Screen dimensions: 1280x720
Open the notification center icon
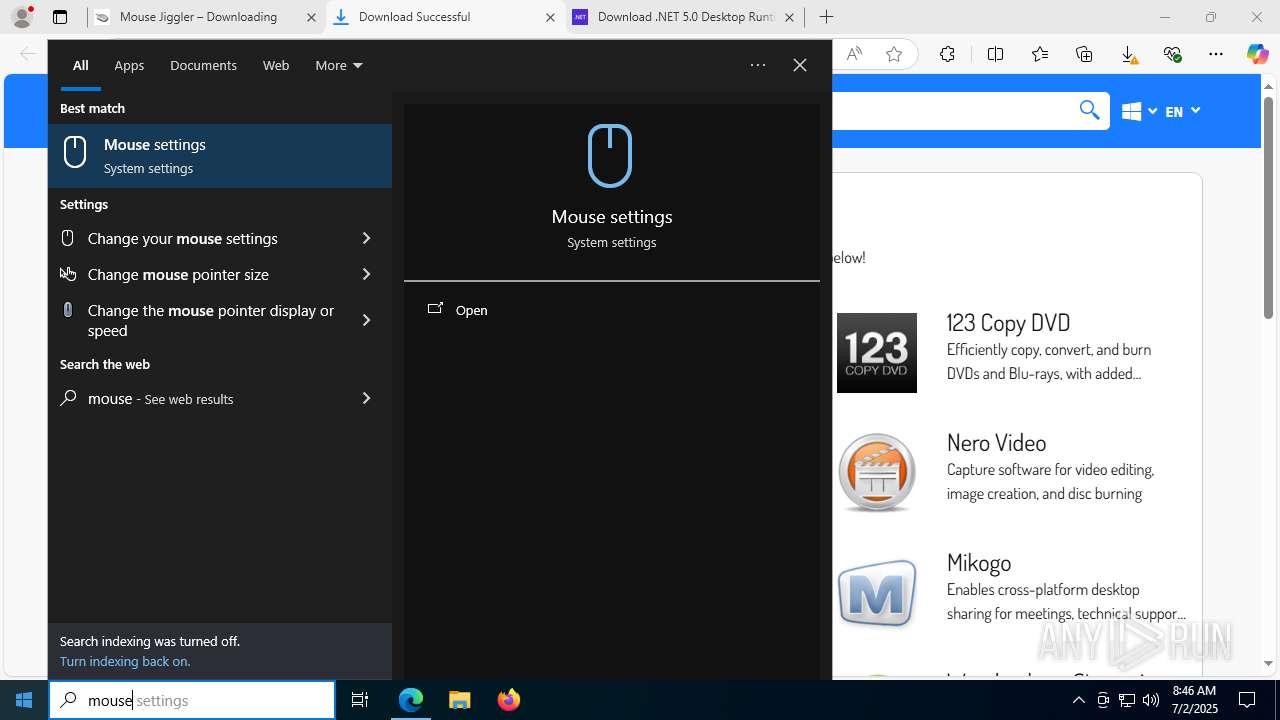pyautogui.click(x=1247, y=700)
